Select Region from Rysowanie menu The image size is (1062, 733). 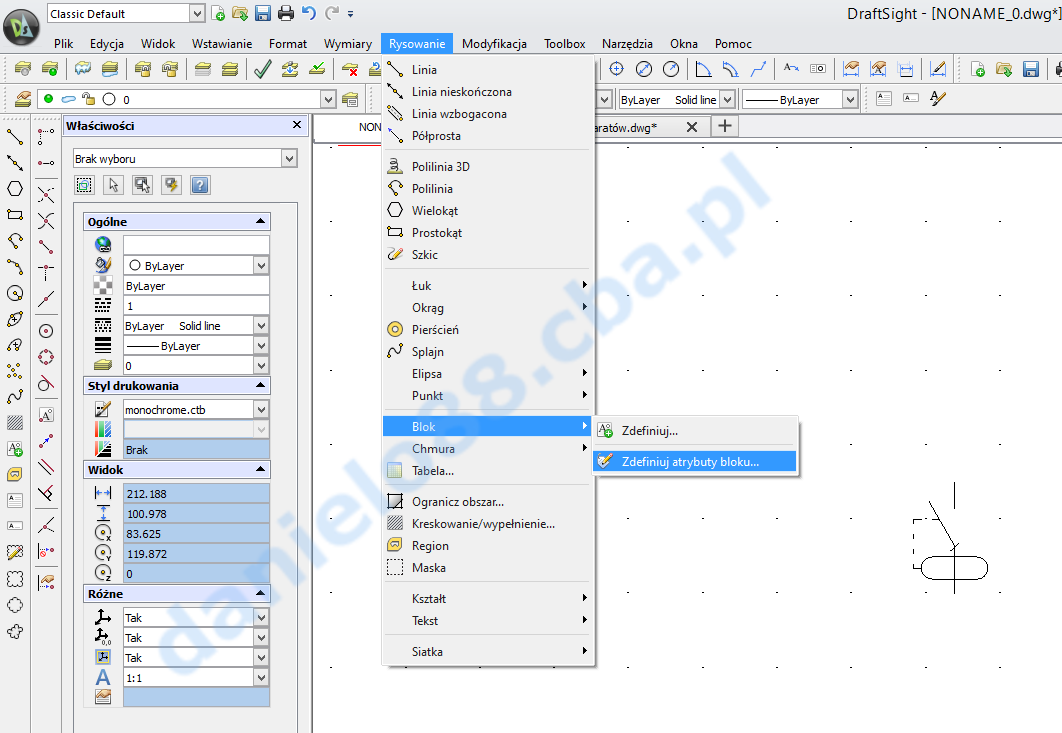pos(486,545)
